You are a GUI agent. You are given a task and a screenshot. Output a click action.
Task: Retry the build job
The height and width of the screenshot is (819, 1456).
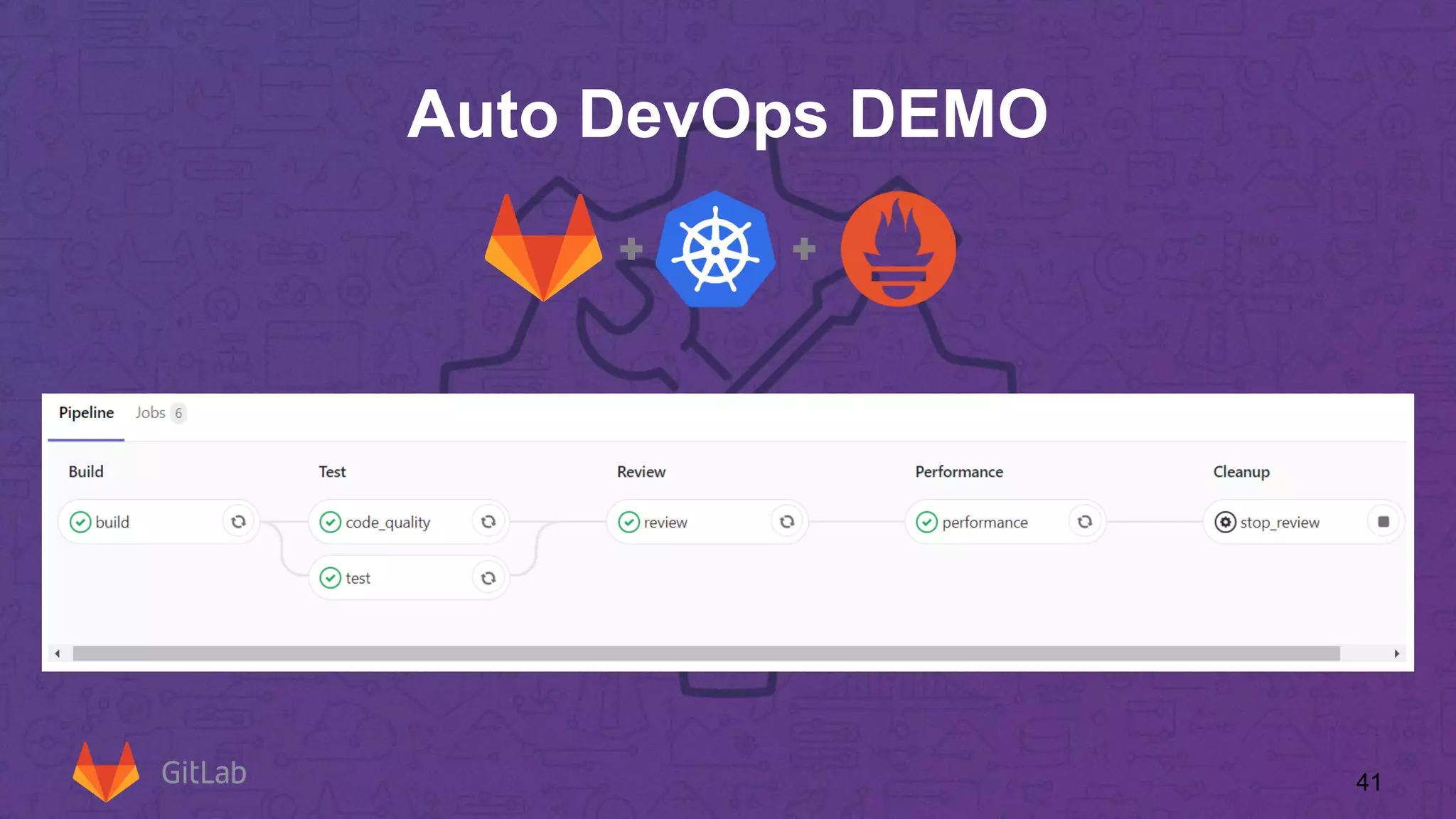tap(238, 522)
